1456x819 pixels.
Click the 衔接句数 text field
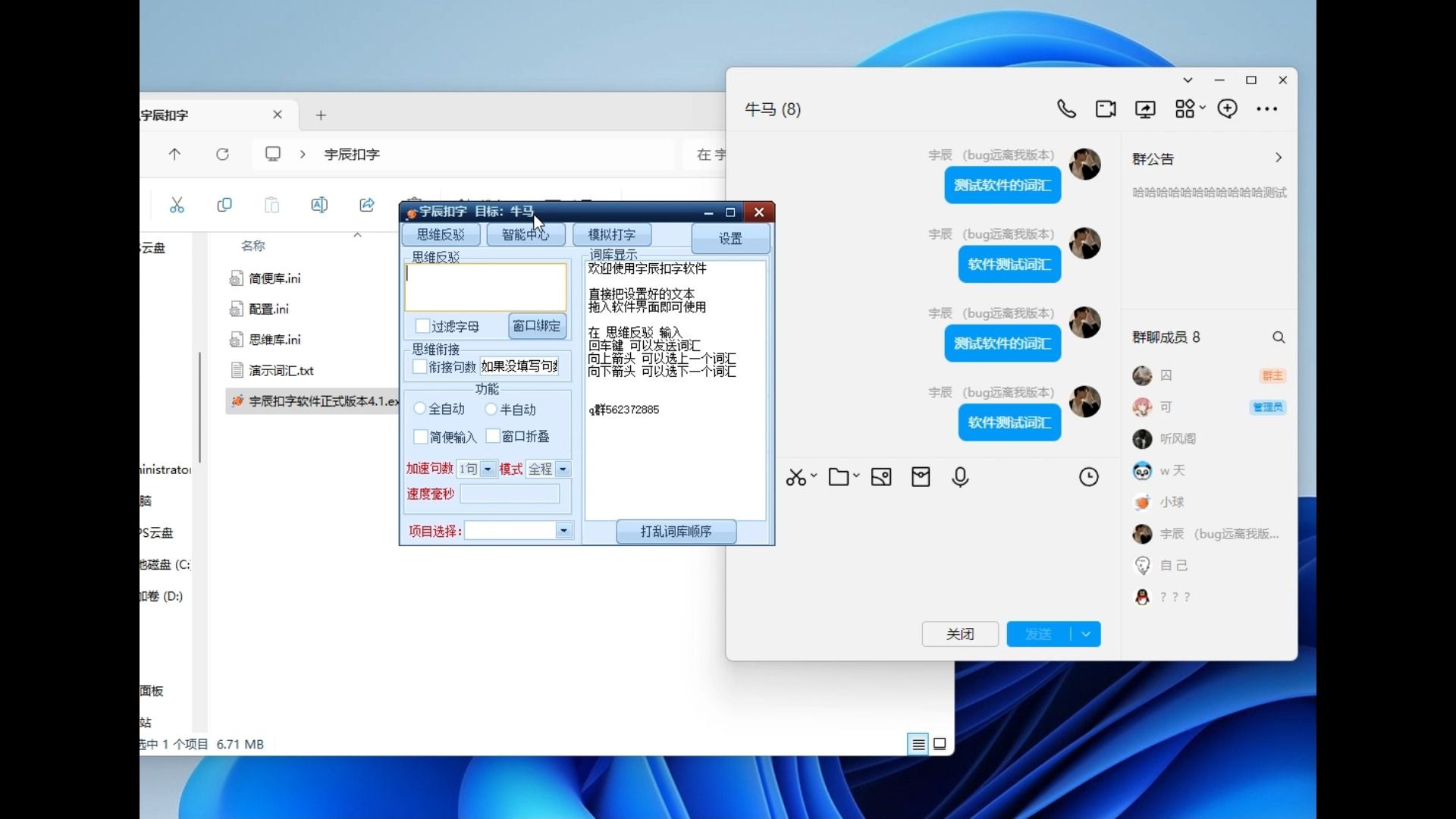(519, 366)
